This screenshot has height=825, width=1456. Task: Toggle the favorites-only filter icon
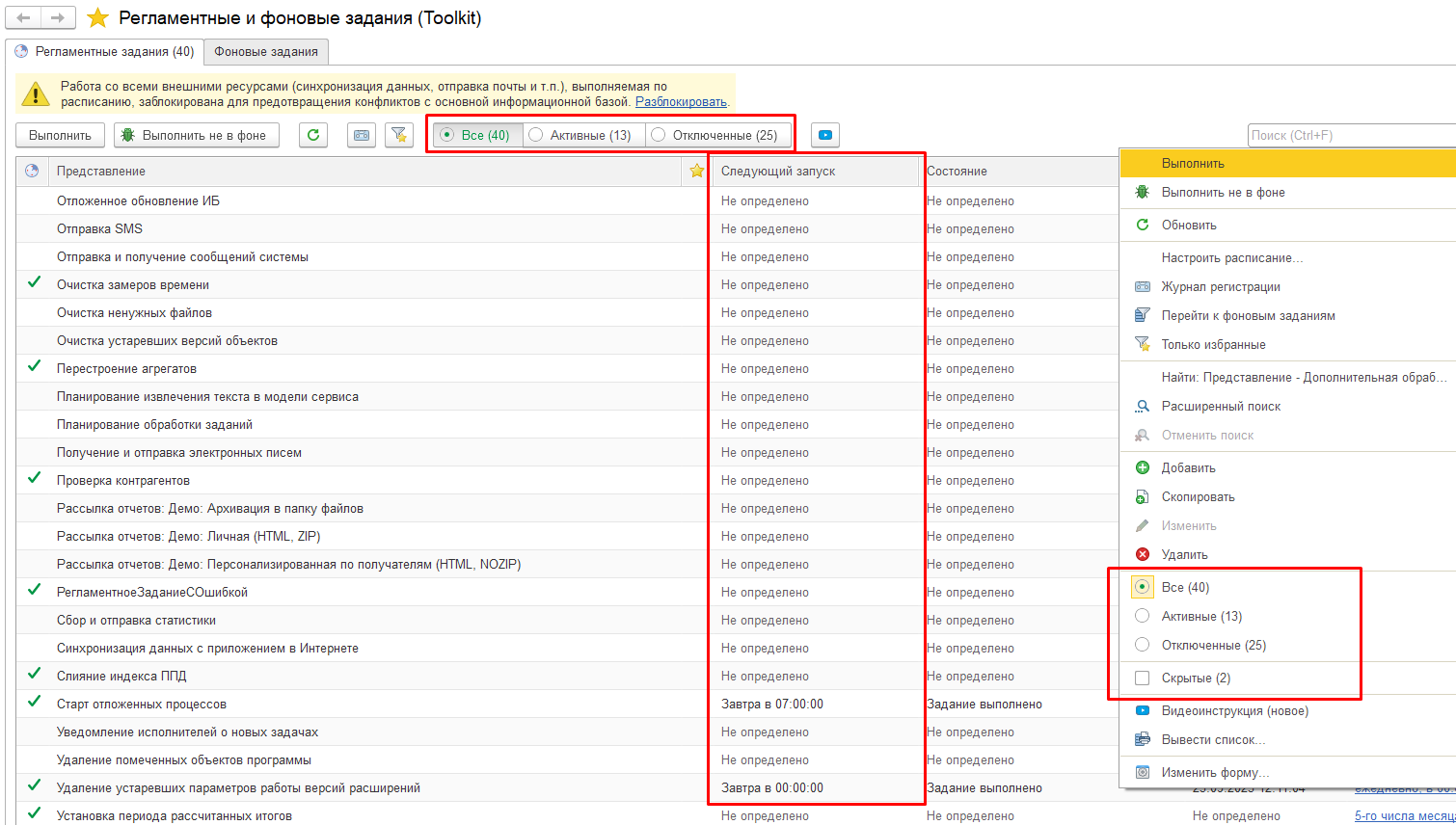click(399, 135)
